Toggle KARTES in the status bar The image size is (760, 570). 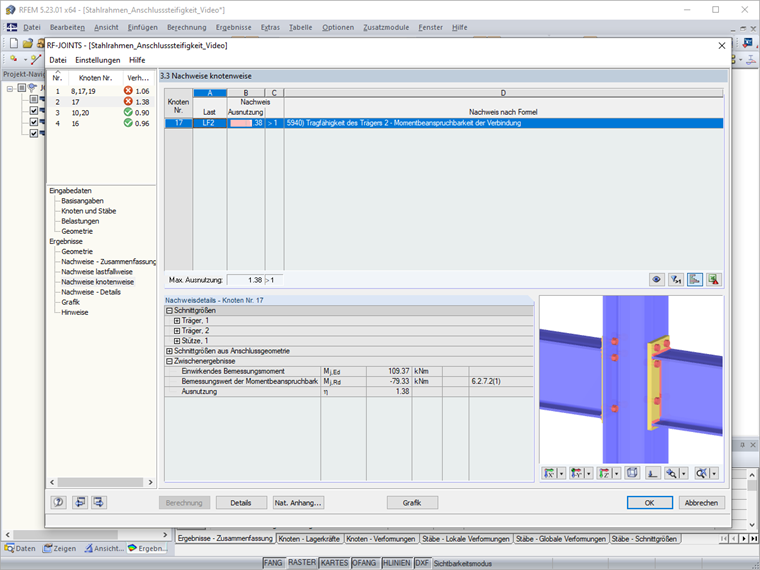tap(334, 563)
